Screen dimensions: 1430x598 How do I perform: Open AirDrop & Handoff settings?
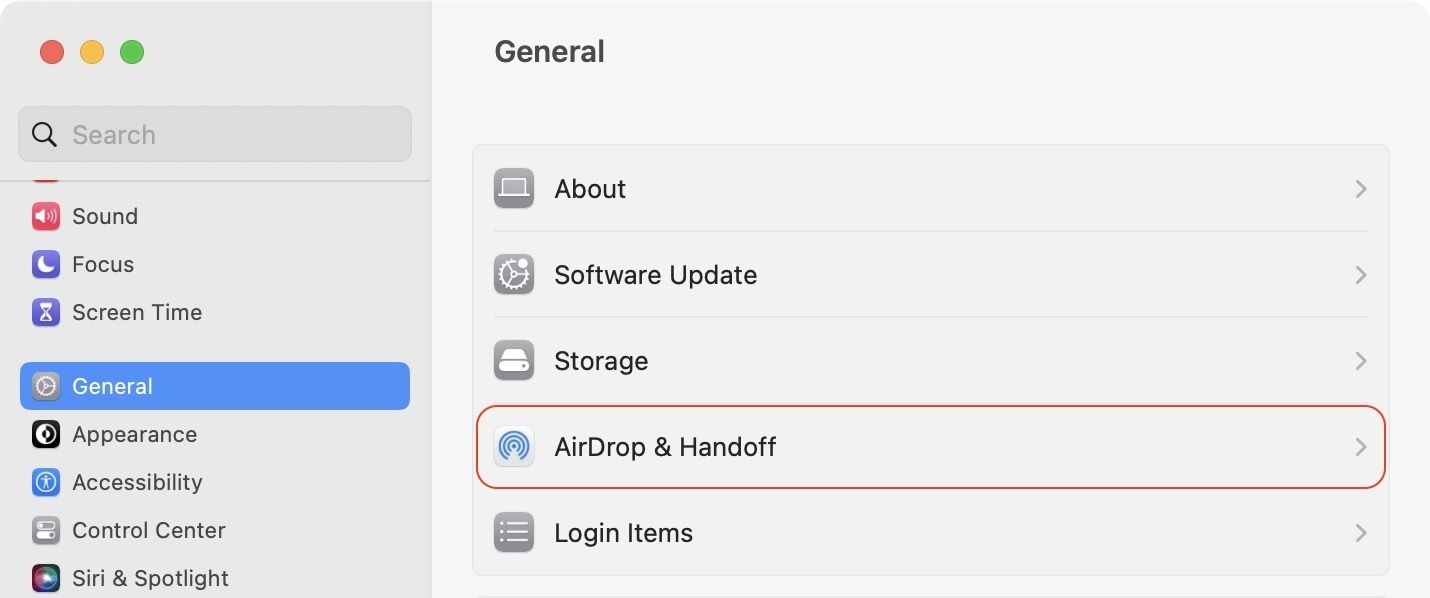point(930,447)
